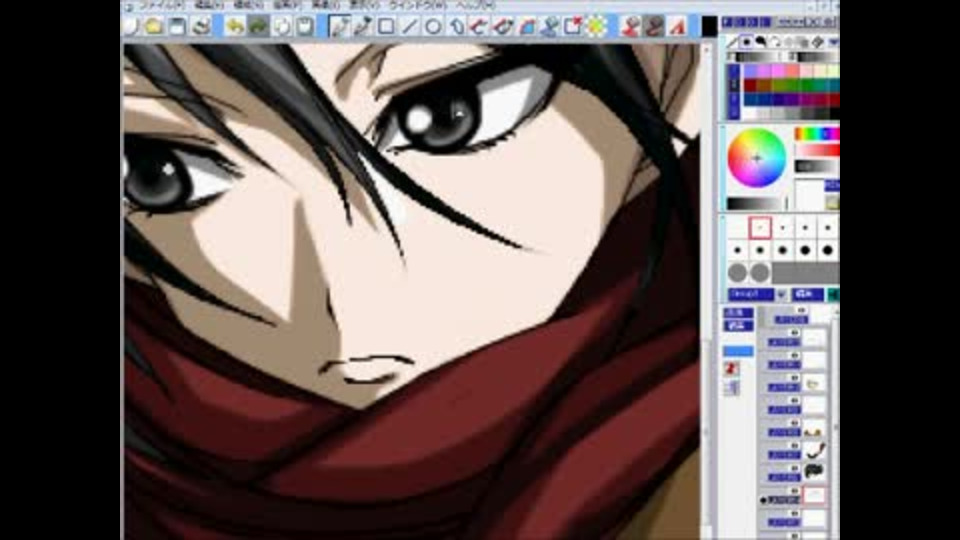Click the bright red stamp icon
Image resolution: width=960 pixels, height=540 pixels.
point(631,26)
